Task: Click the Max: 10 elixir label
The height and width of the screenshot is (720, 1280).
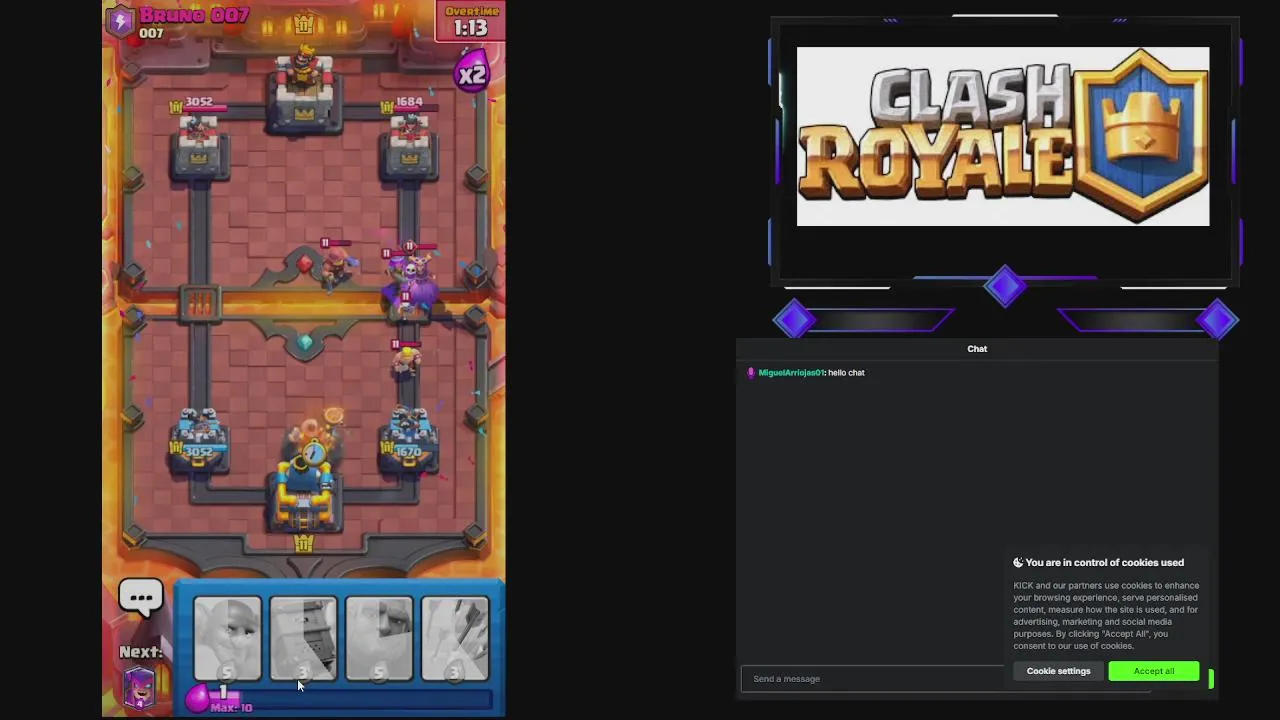Action: [232, 708]
